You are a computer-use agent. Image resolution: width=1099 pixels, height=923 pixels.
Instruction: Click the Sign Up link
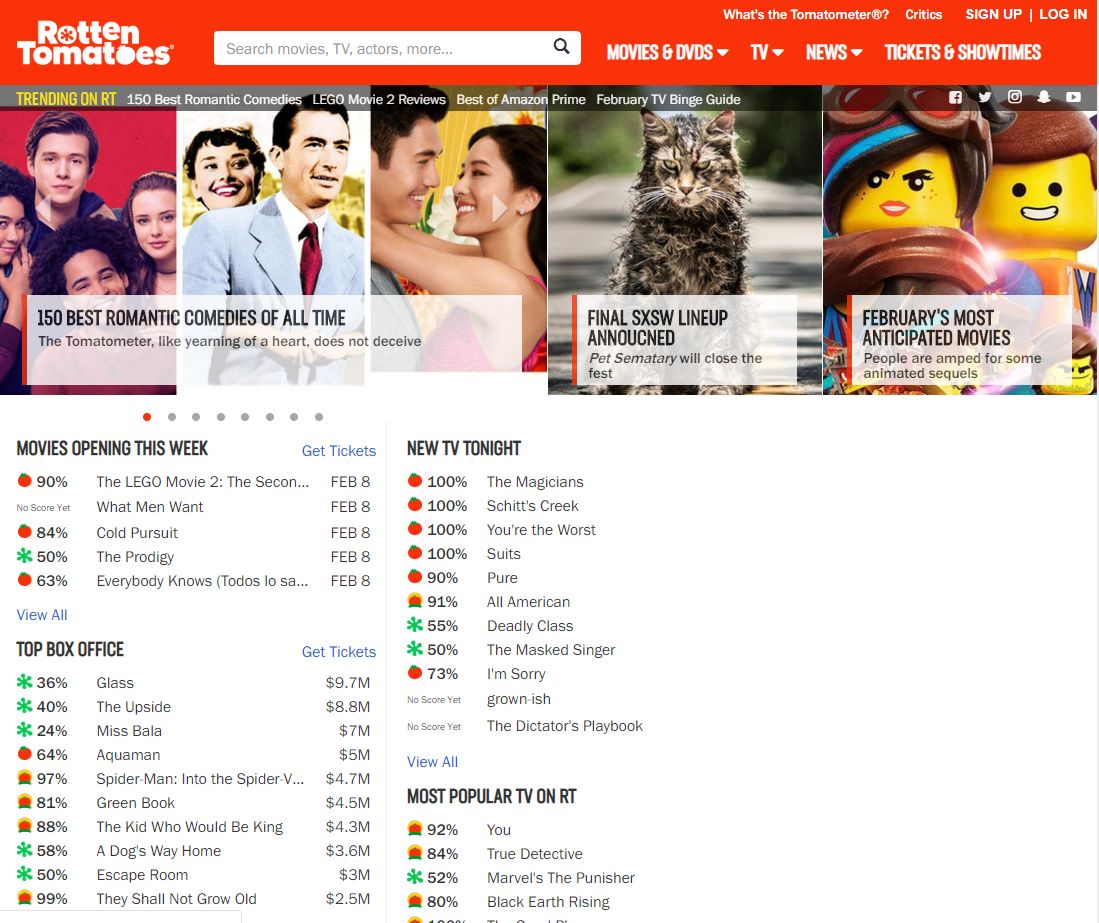click(x=993, y=14)
